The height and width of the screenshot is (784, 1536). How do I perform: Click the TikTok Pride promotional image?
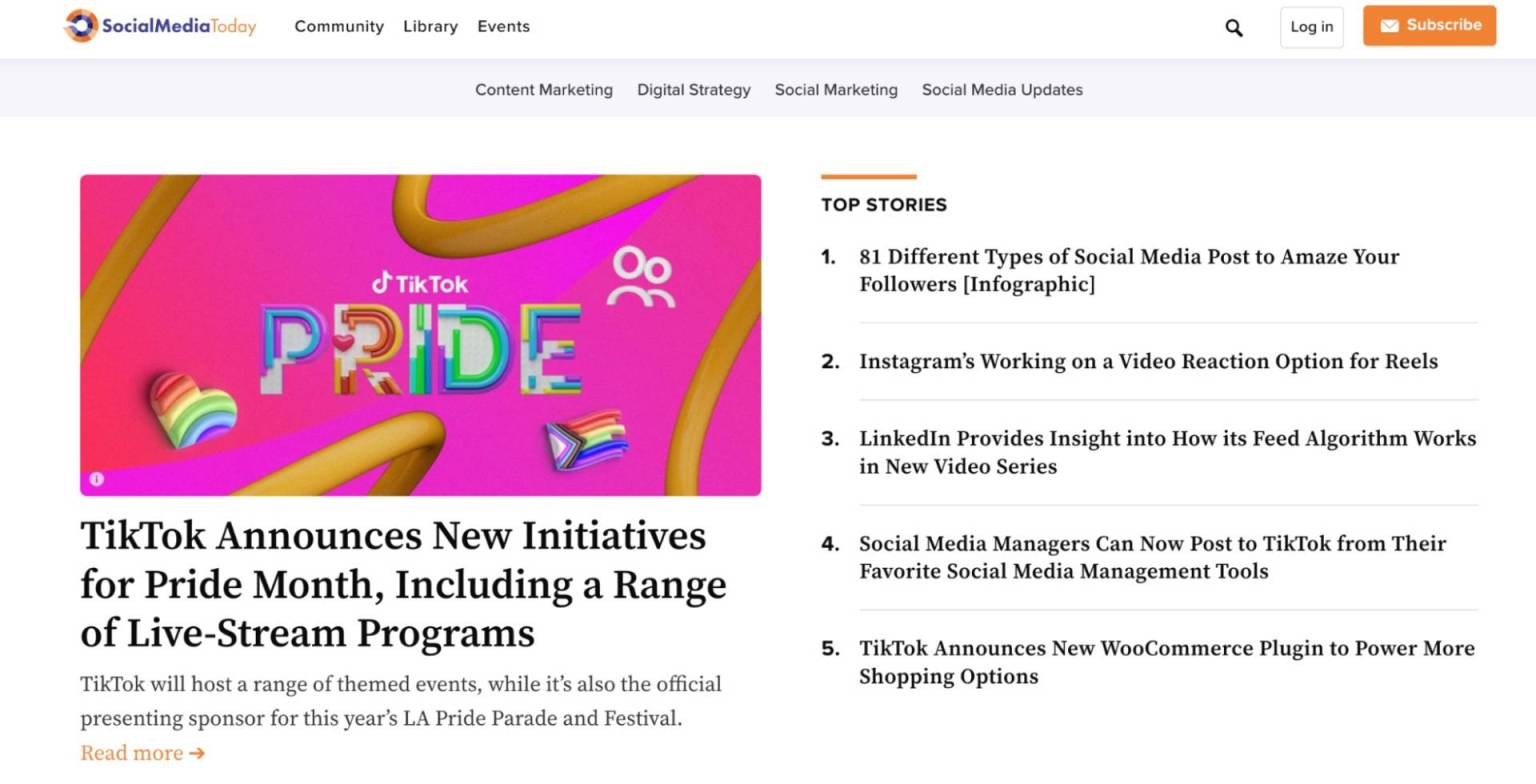pos(420,335)
